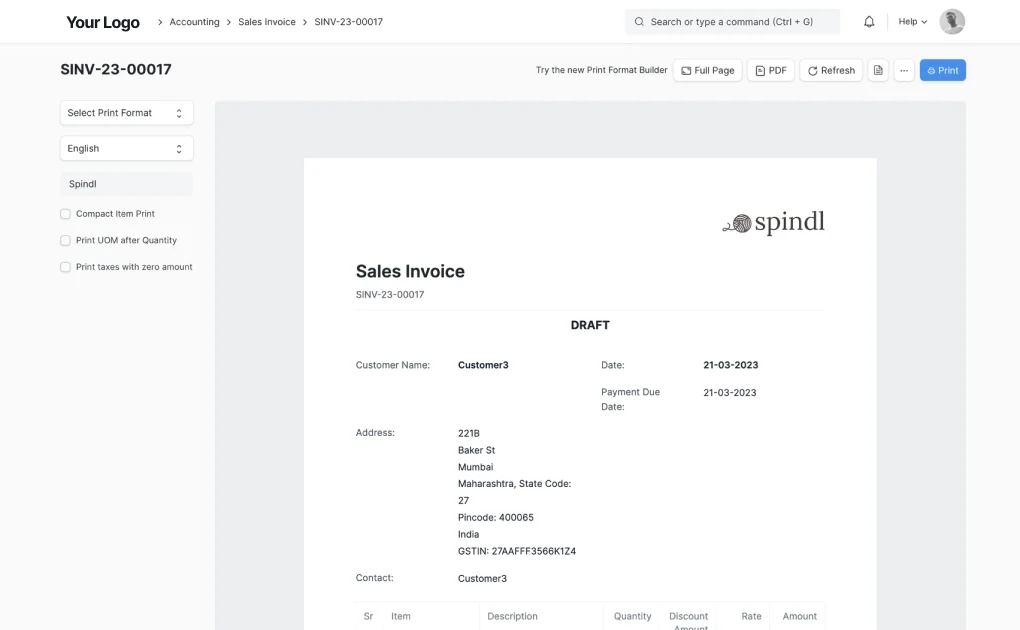Click the notifications bell icon
1020x630 pixels.
(x=869, y=21)
